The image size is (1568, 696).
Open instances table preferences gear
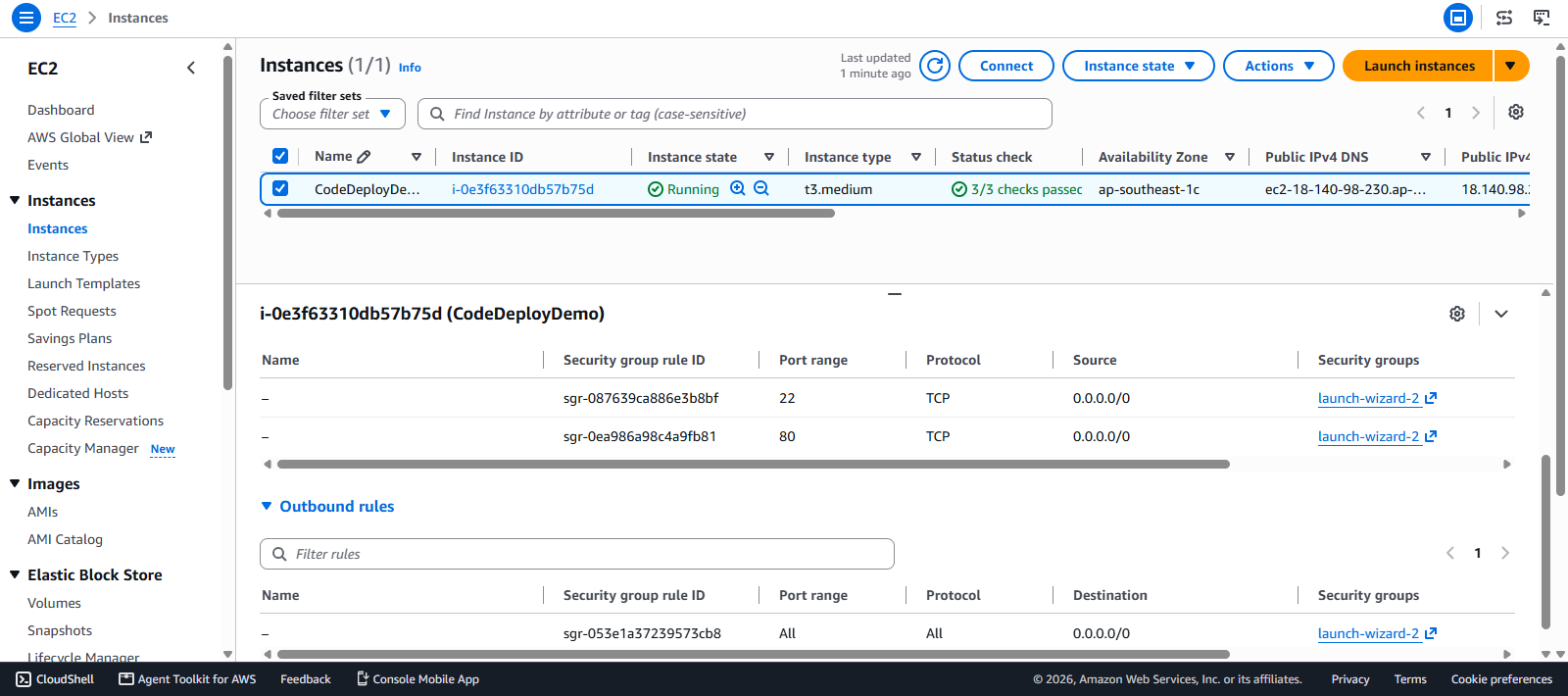pos(1516,112)
